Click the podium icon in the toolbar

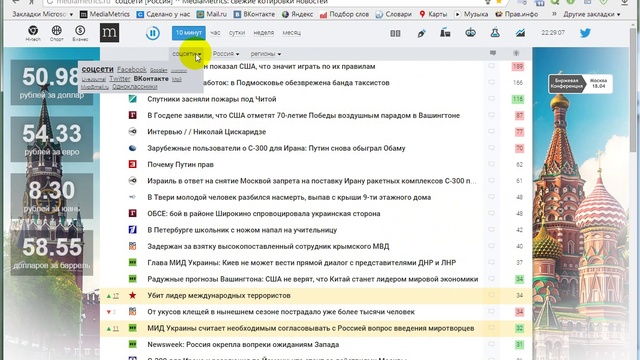tap(445, 33)
